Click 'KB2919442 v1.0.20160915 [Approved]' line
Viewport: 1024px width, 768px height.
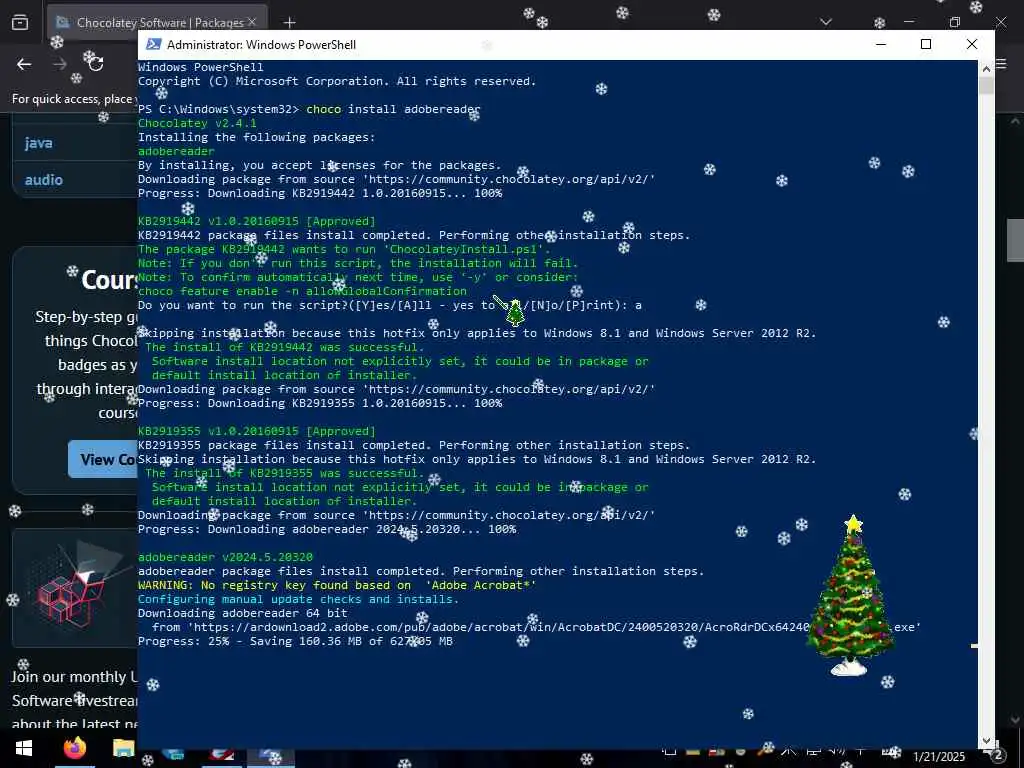click(x=257, y=221)
